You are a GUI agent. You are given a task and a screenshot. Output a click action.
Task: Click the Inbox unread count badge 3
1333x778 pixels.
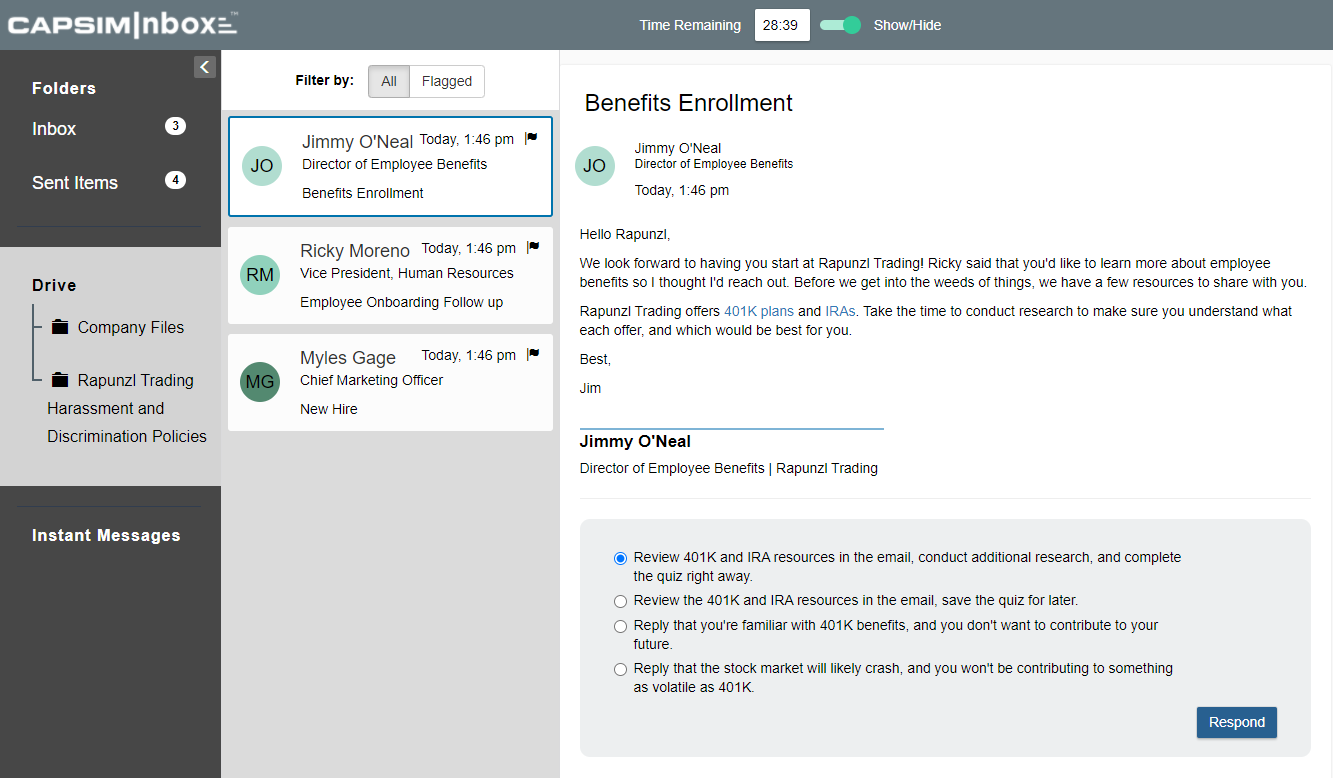click(x=175, y=126)
